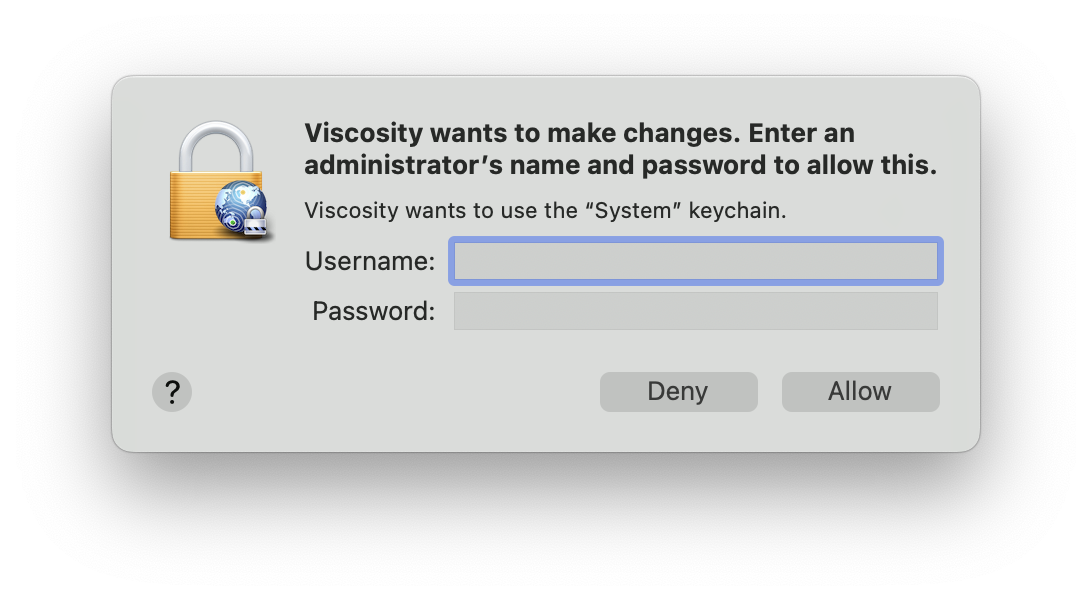Click the quoted word "System" in the message
The height and width of the screenshot is (600, 1092).
pyautogui.click(x=637, y=210)
